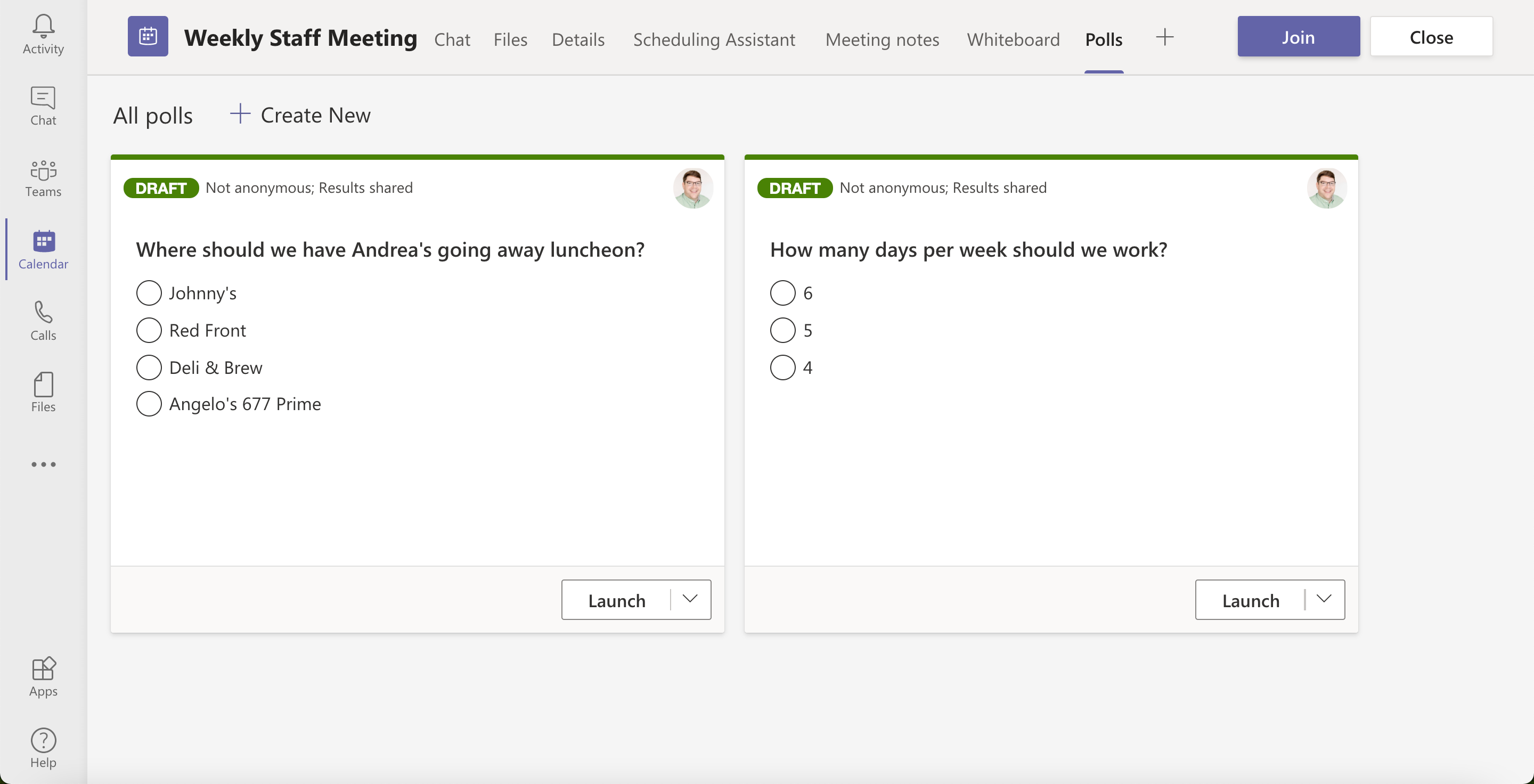This screenshot has height=784, width=1534.
Task: Choose Deli & Brew radio button
Action: click(149, 367)
